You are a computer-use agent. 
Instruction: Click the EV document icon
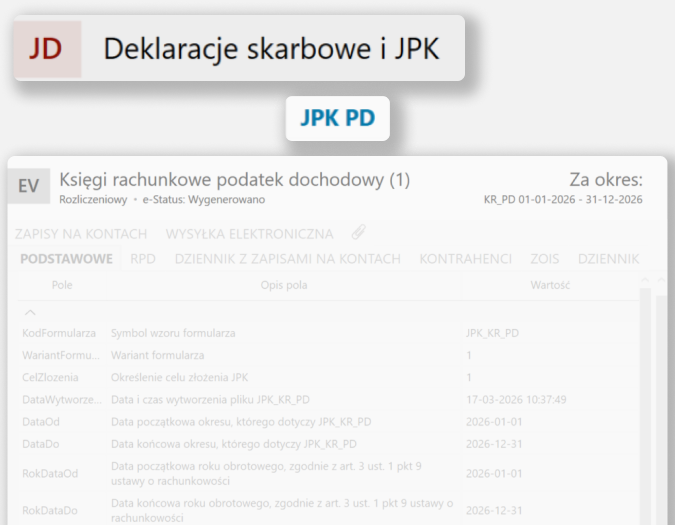(29, 186)
